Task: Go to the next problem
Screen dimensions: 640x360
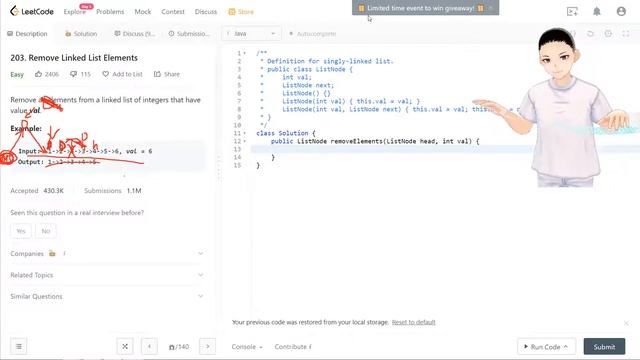Action: click(207, 347)
